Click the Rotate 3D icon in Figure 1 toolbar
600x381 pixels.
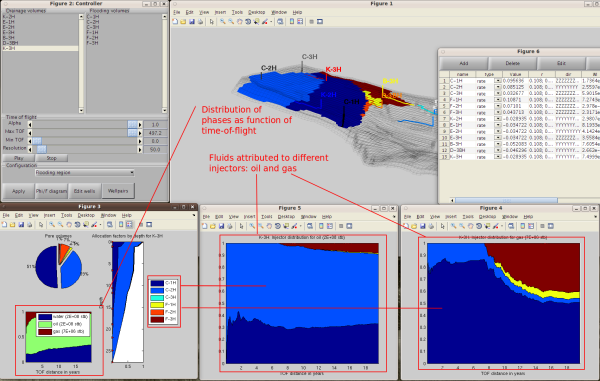pos(248,22)
